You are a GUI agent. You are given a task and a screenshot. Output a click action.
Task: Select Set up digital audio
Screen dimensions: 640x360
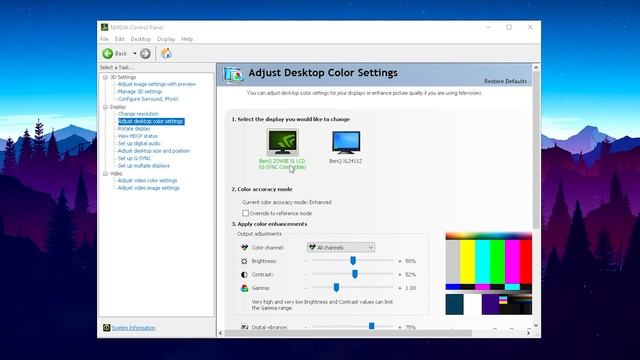139,143
